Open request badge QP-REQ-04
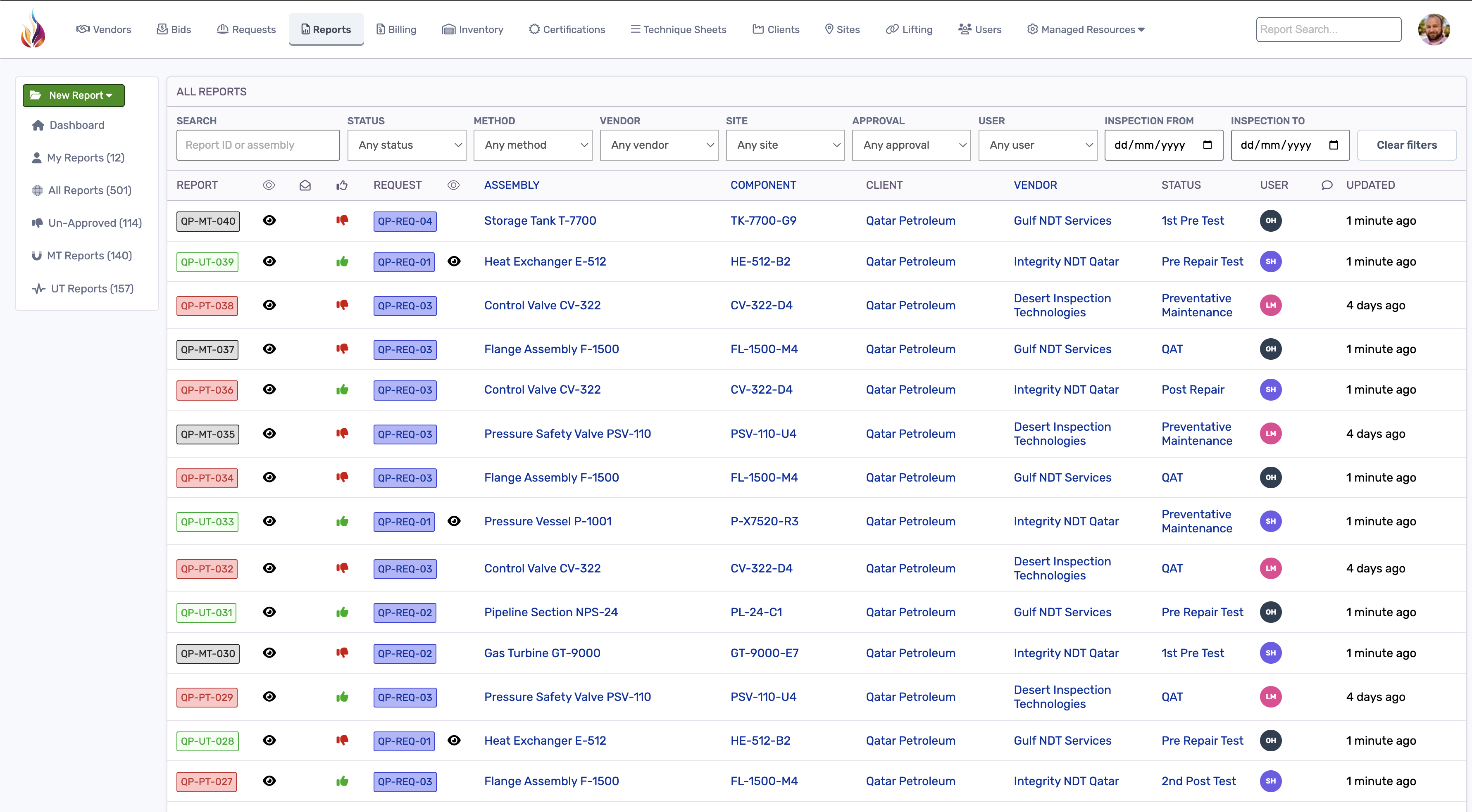Screen dimensions: 1472x812 point(405,221)
